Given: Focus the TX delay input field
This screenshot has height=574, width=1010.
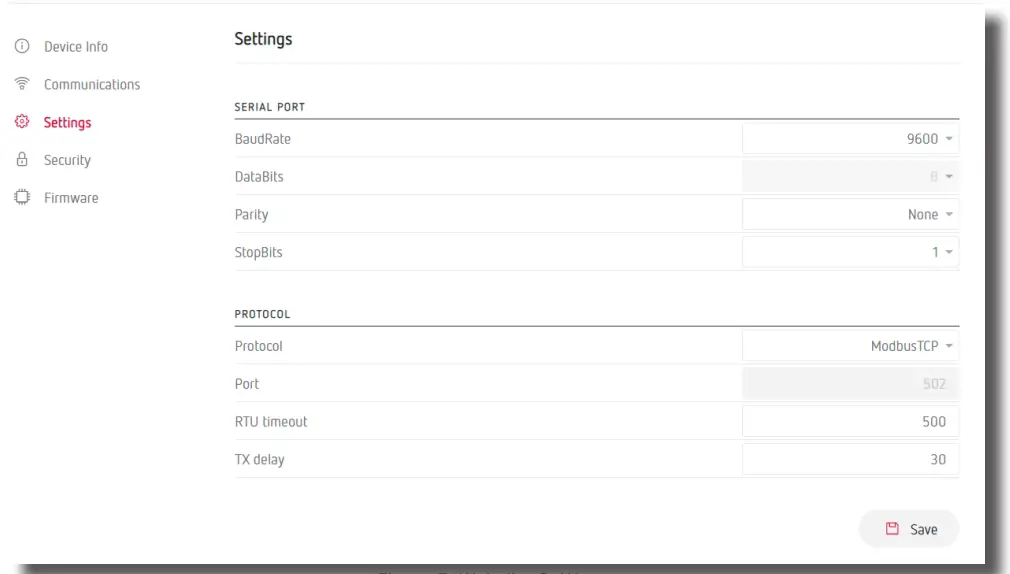Looking at the screenshot, I should click(x=850, y=460).
